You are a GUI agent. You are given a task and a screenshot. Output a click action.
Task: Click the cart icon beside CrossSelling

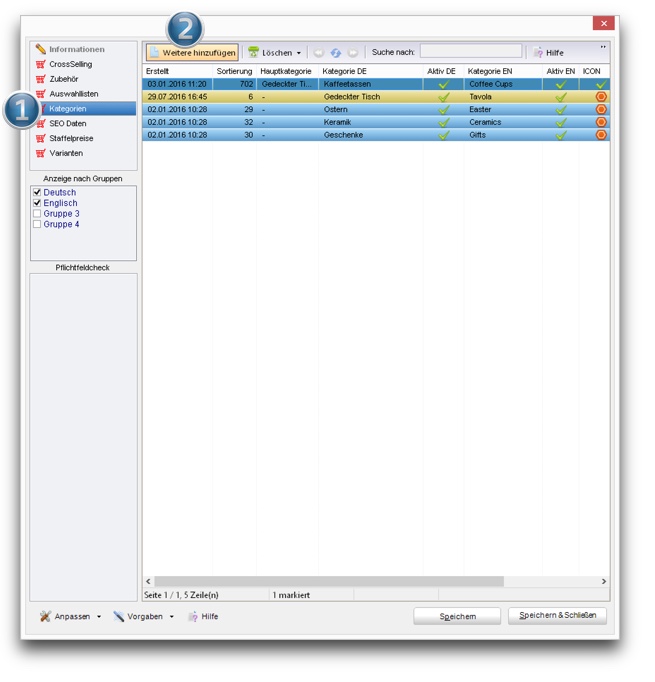click(x=40, y=64)
